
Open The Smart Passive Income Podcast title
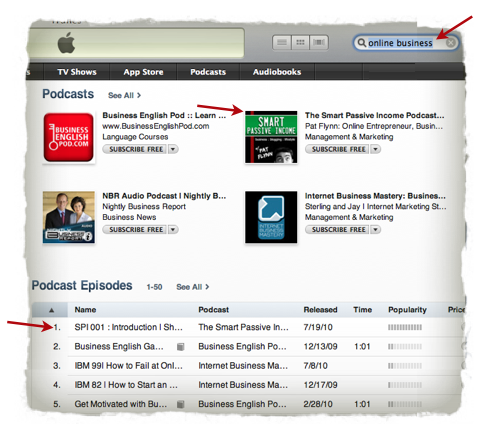tap(374, 115)
